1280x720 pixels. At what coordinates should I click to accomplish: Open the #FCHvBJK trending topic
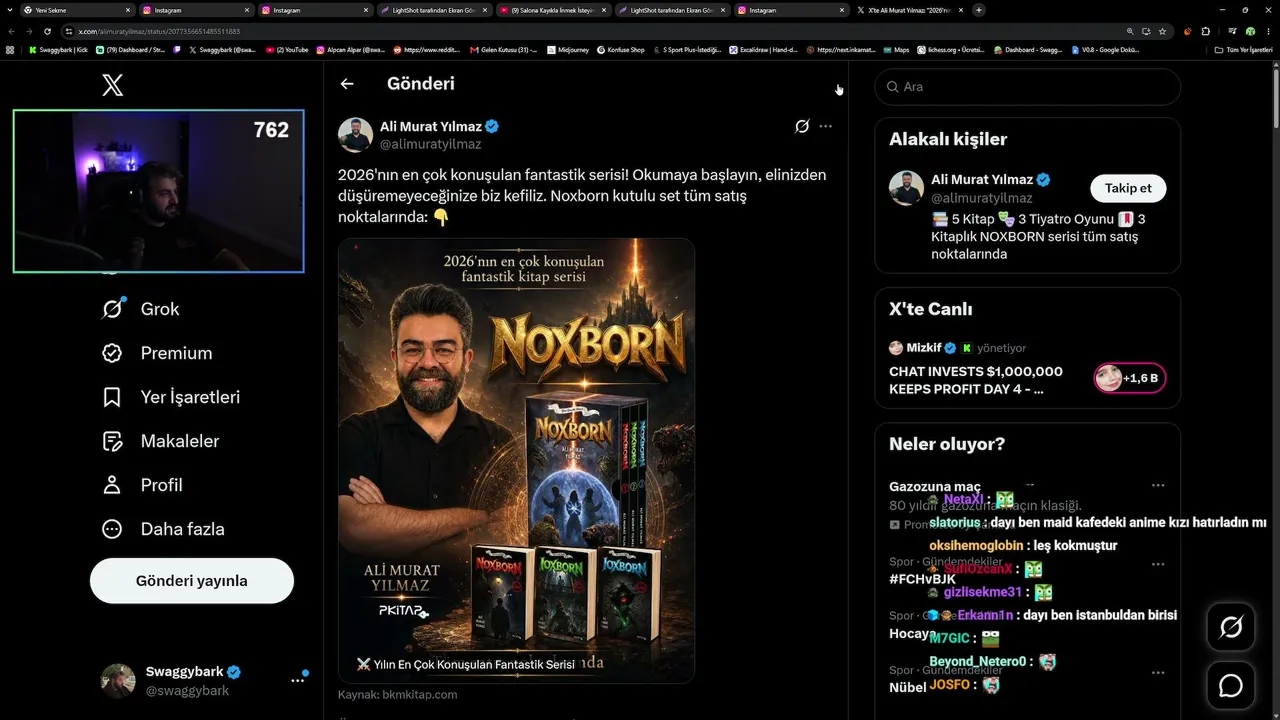[922, 579]
